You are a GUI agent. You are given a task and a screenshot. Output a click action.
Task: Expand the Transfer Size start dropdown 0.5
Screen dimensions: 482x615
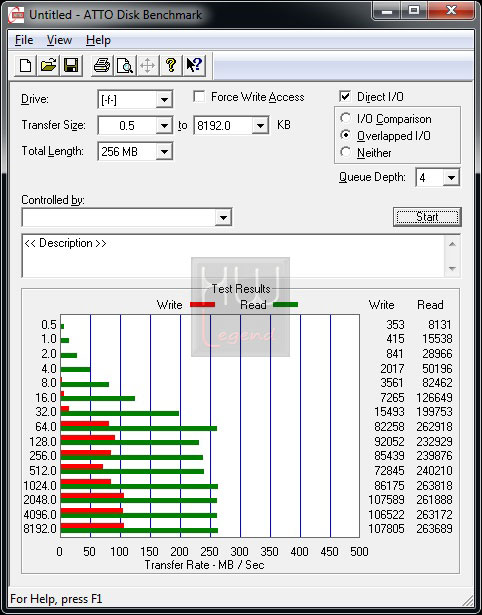coord(164,126)
